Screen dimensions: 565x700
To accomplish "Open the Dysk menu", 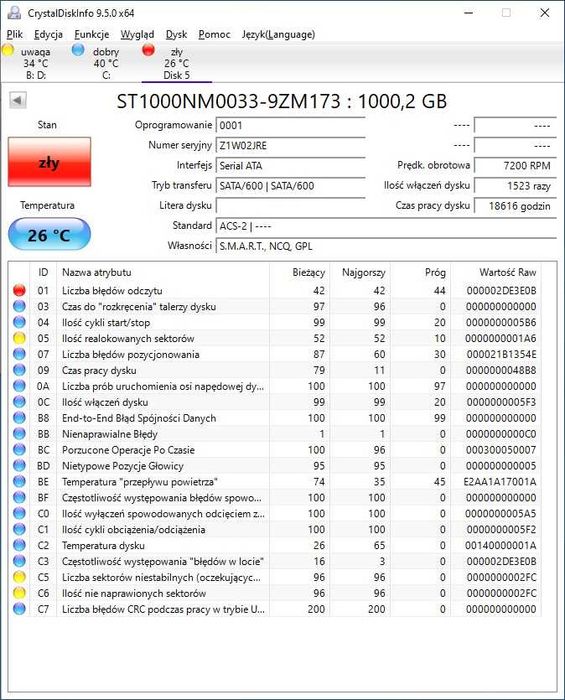I will click(176, 34).
